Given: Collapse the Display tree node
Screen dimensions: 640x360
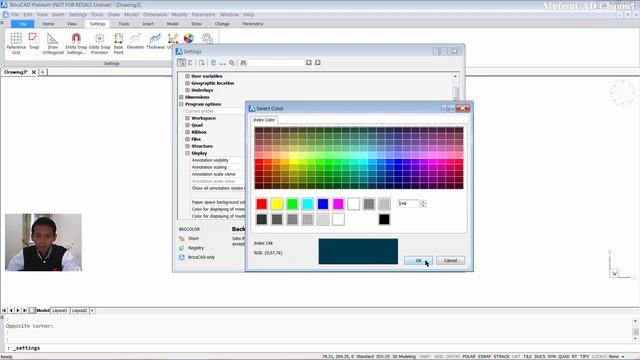Looking at the screenshot, I should pos(187,153).
